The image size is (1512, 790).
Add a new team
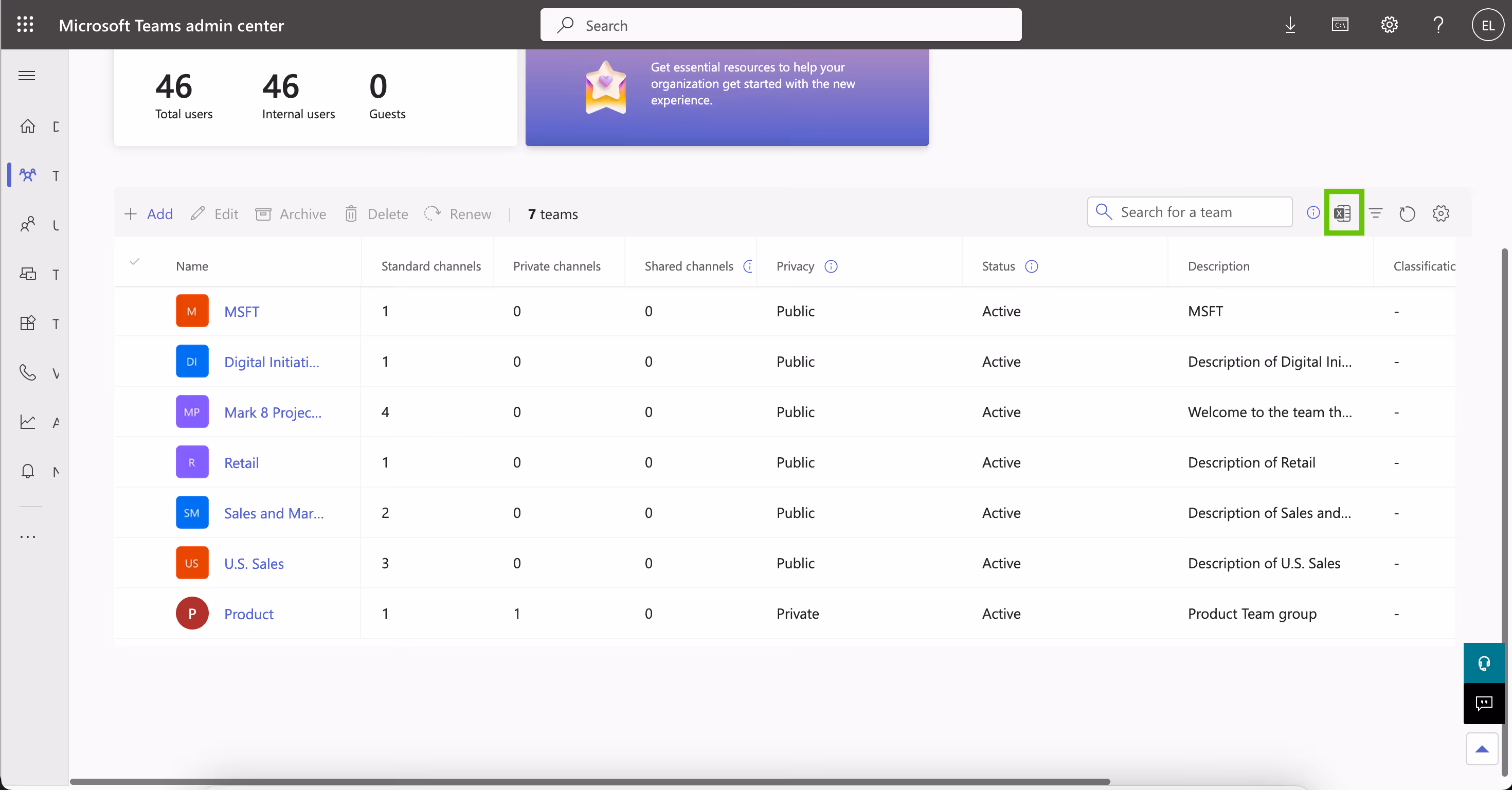149,213
